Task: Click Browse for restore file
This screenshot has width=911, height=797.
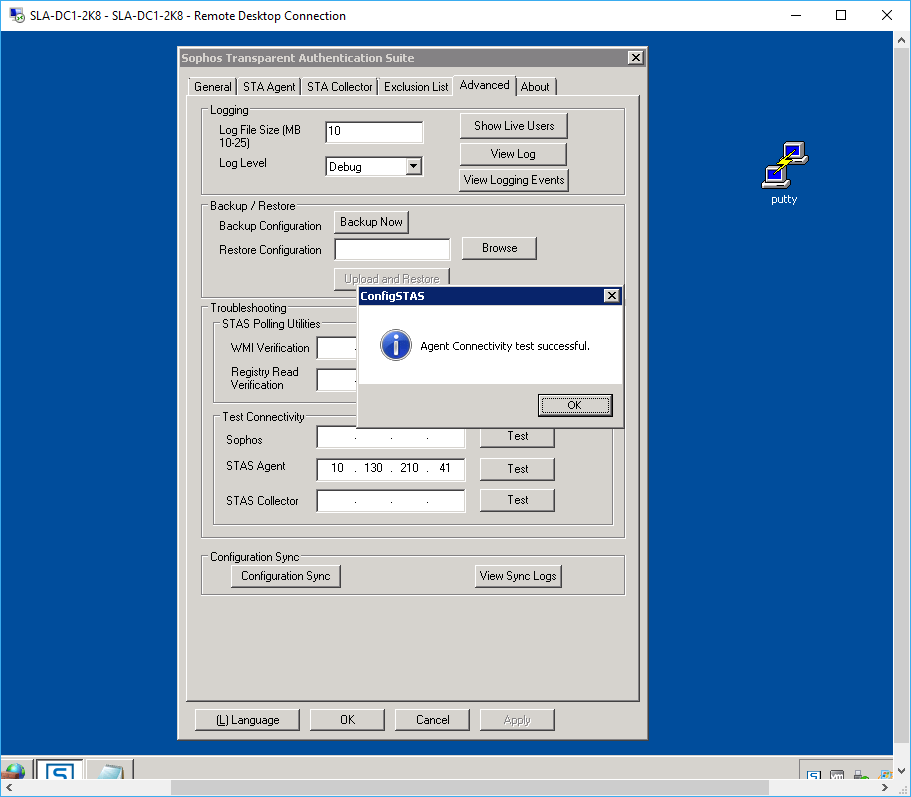Action: 499,248
